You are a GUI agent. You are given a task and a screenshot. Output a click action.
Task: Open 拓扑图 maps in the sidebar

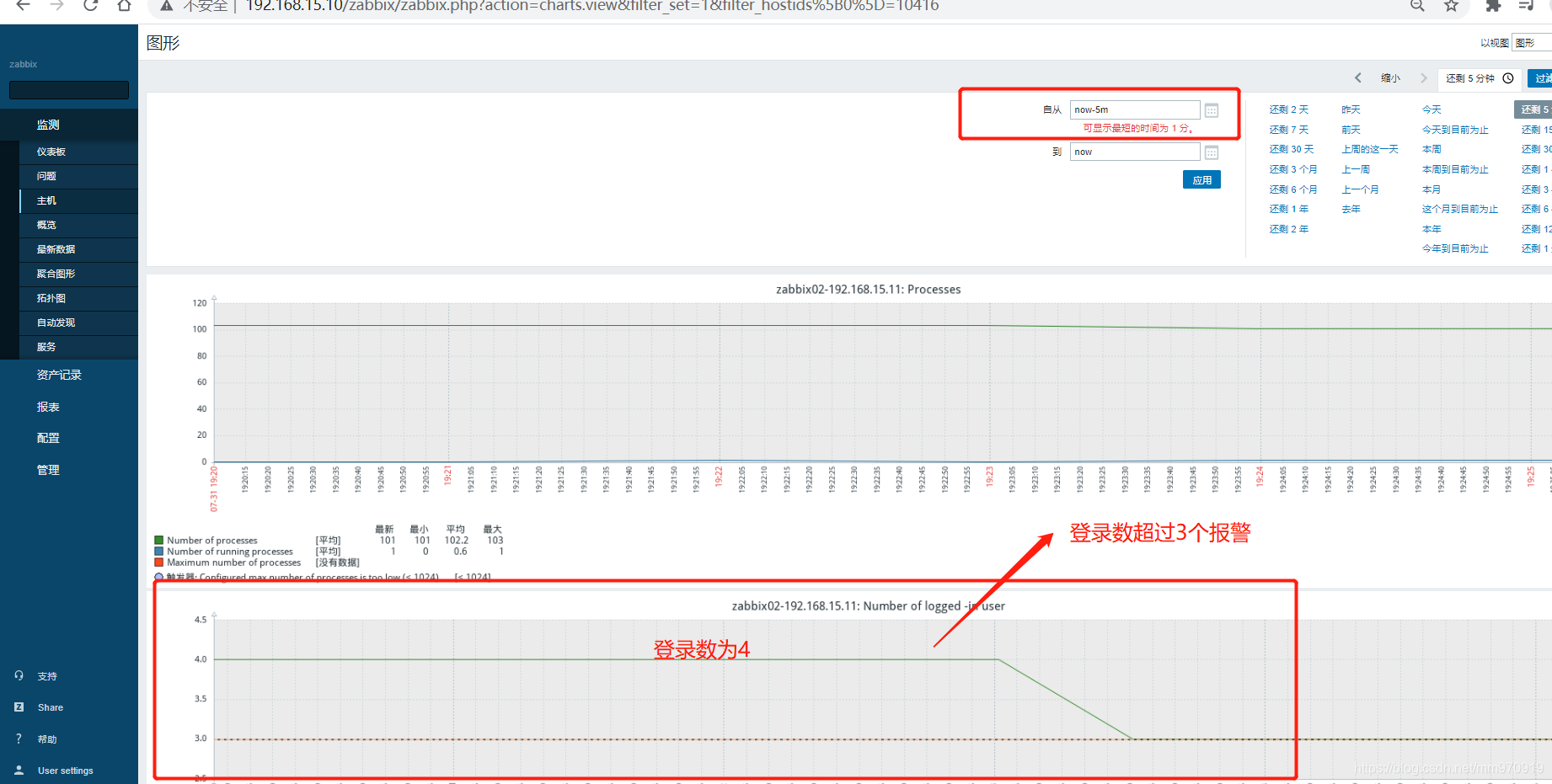[x=78, y=299]
